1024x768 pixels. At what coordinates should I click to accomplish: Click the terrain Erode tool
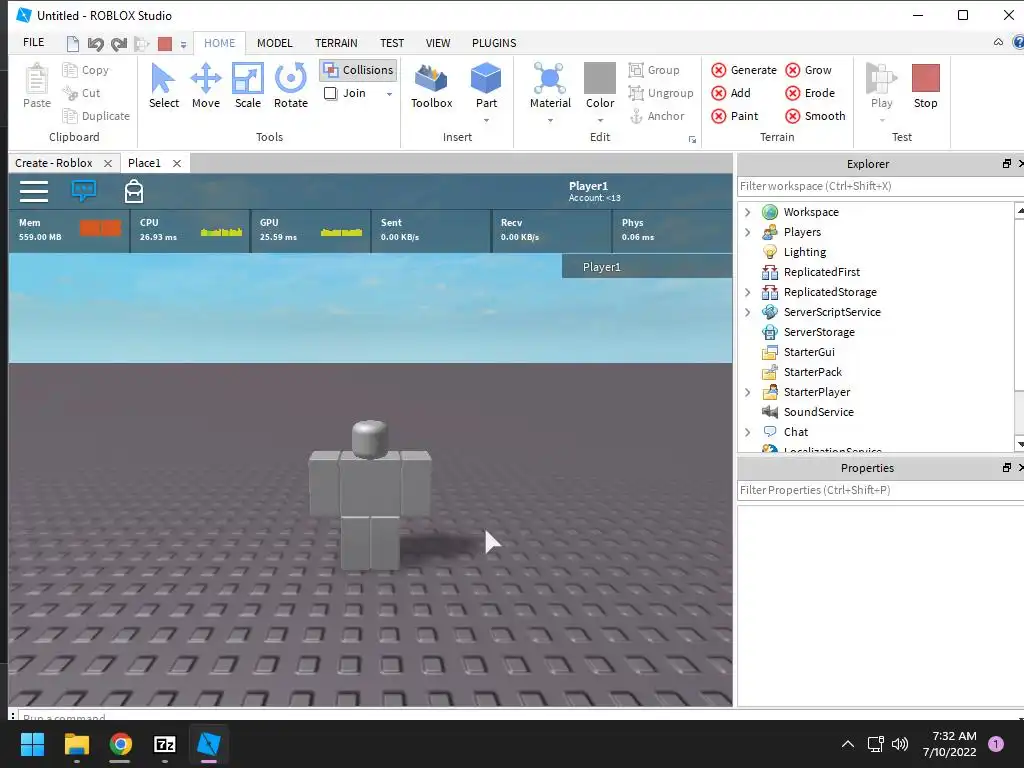tap(810, 93)
